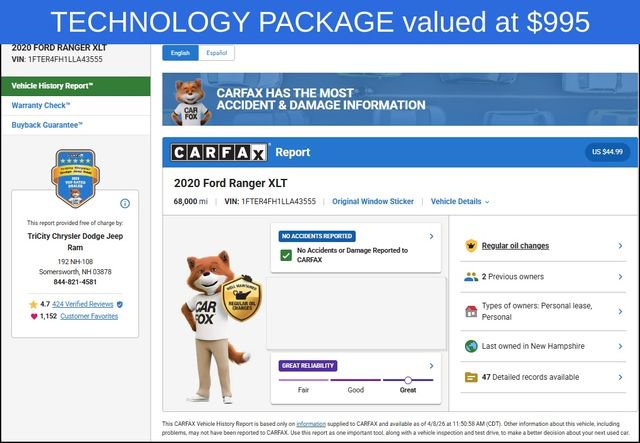Click the top rated dealer badge
This screenshot has height=443, width=640.
tap(75, 178)
